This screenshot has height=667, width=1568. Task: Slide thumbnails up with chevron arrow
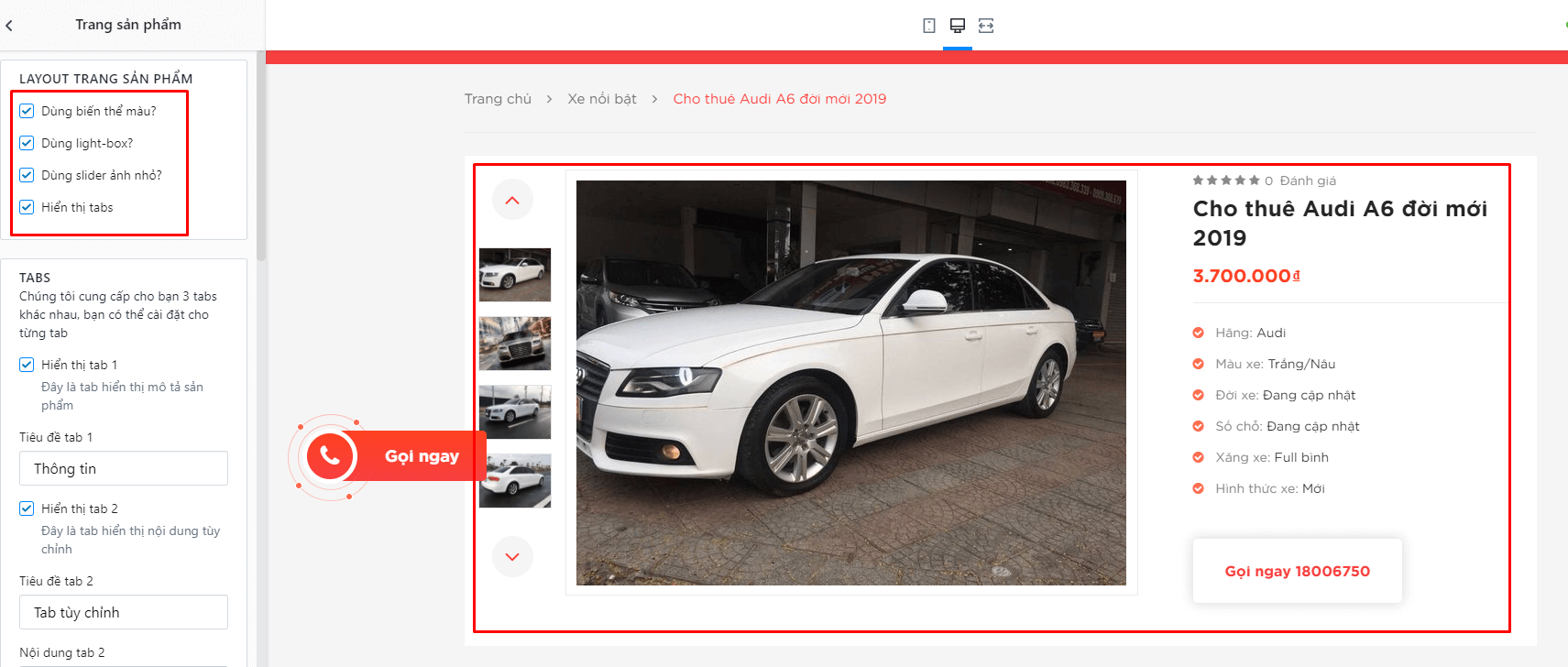pos(512,200)
